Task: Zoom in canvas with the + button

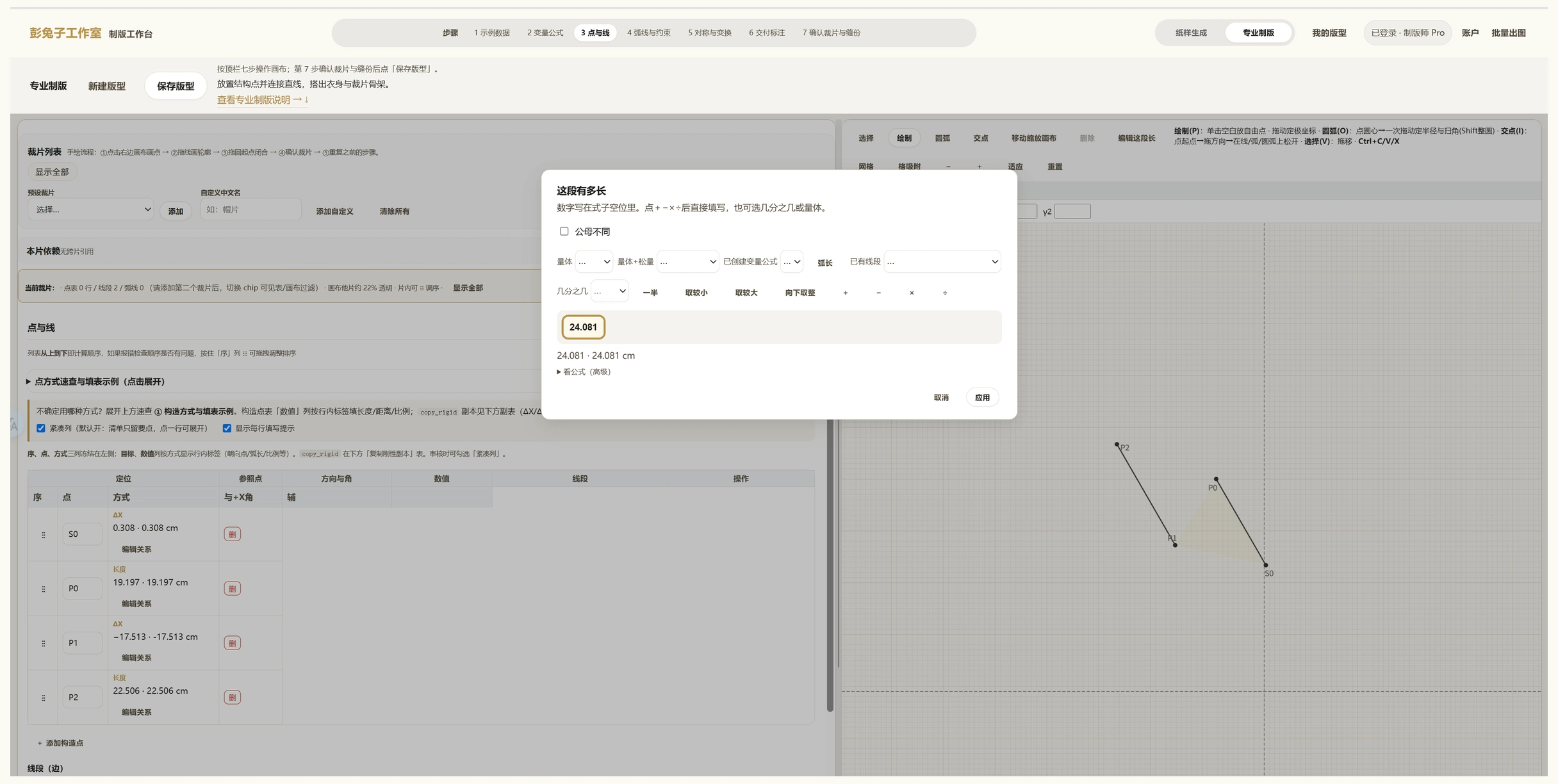Action: click(980, 167)
